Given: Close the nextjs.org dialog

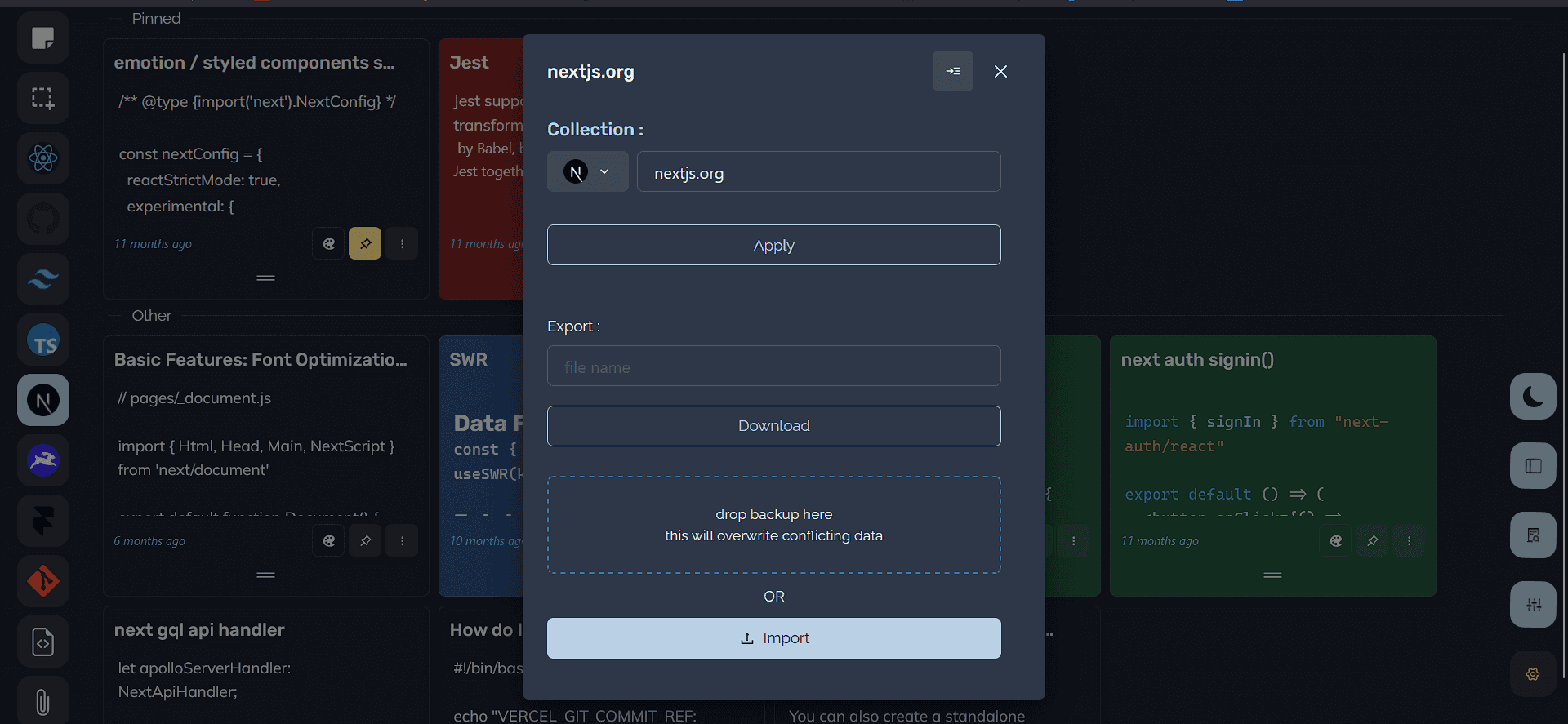Looking at the screenshot, I should point(1000,71).
